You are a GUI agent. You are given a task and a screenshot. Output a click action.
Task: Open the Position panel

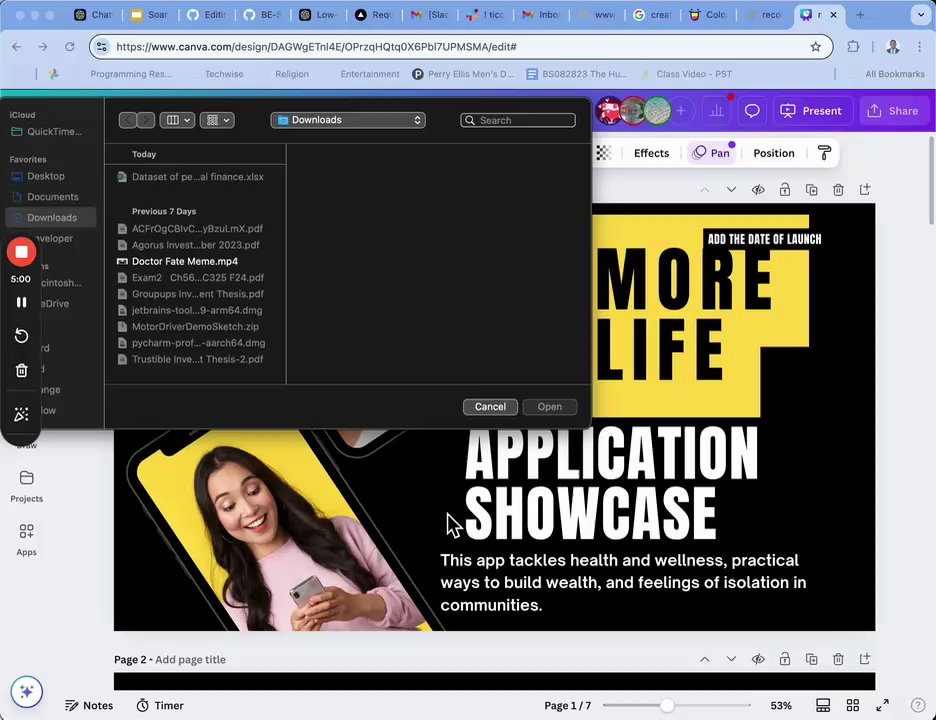click(x=774, y=153)
